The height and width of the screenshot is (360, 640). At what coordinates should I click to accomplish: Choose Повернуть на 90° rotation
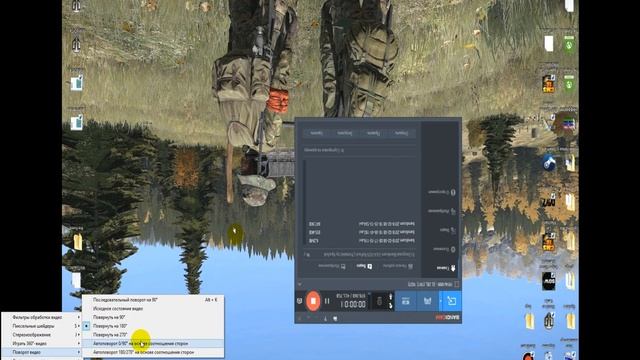[153, 317]
